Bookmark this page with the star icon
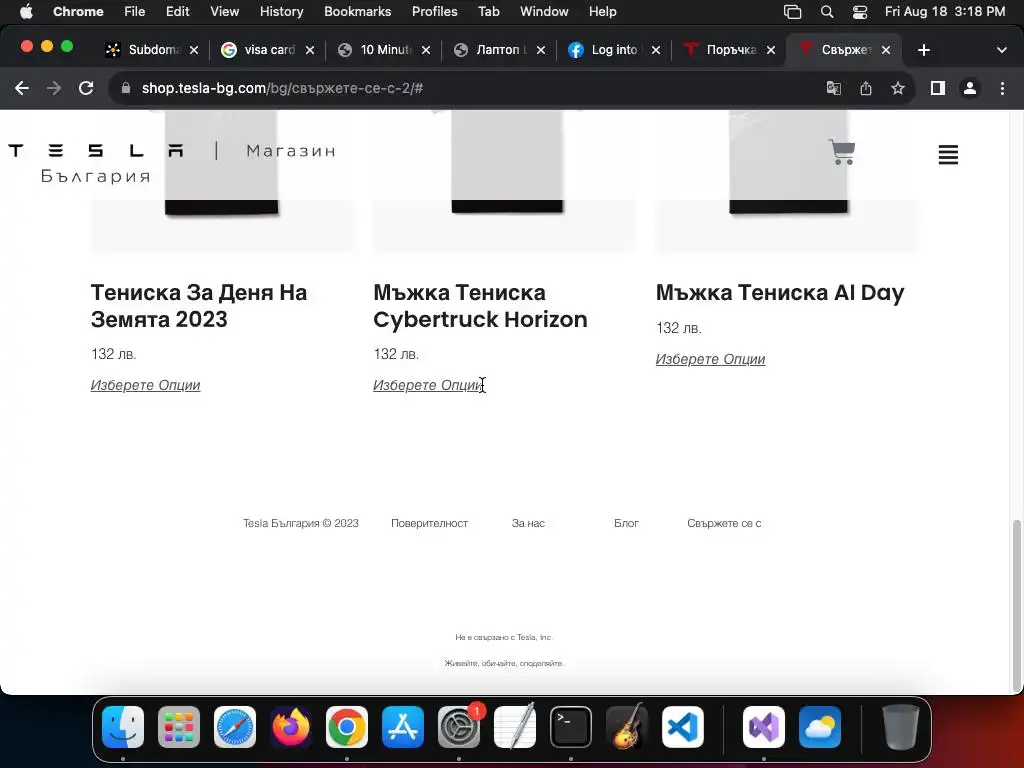1024x768 pixels. click(x=897, y=88)
